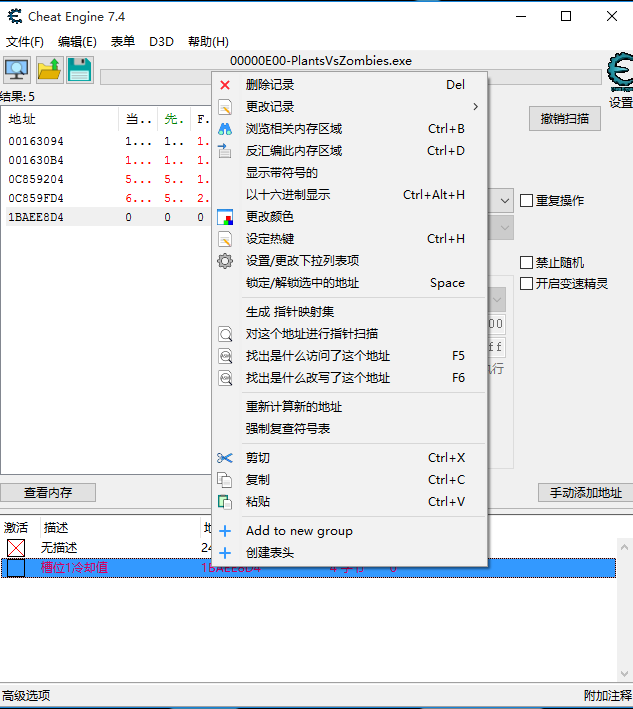
Task: Click the scan progress bar
Action: click(350, 77)
